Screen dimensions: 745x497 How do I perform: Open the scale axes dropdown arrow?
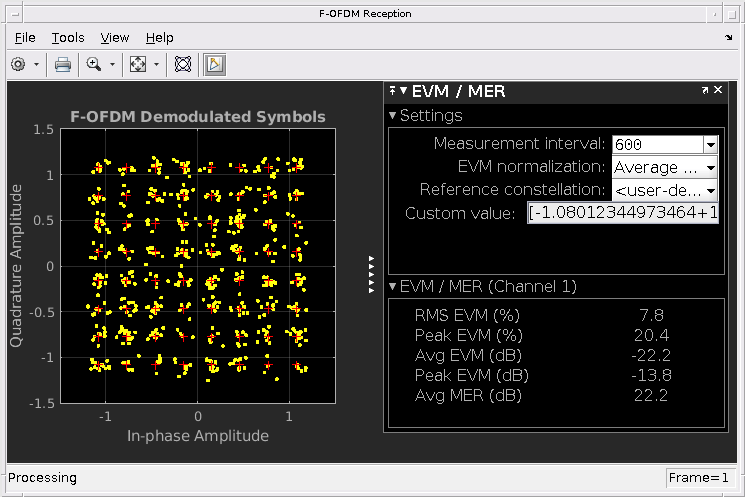(156, 64)
